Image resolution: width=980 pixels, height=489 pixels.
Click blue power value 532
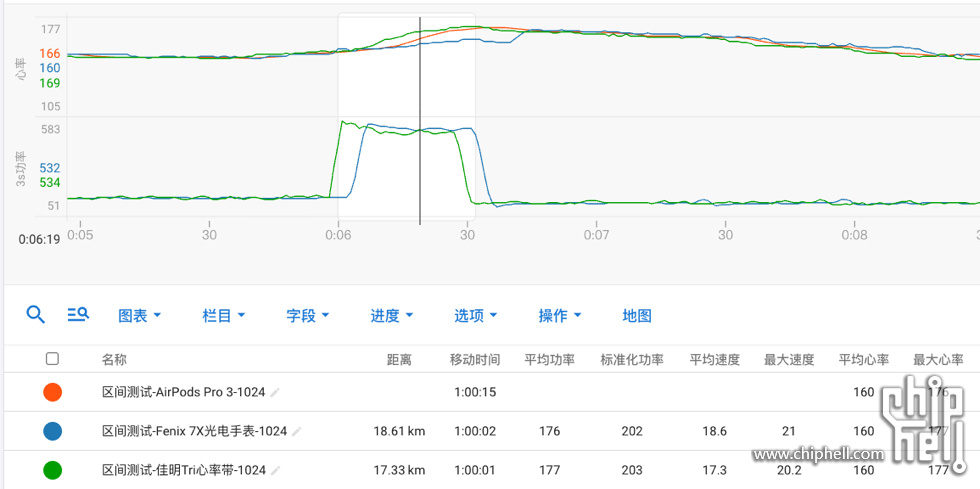coord(50,168)
